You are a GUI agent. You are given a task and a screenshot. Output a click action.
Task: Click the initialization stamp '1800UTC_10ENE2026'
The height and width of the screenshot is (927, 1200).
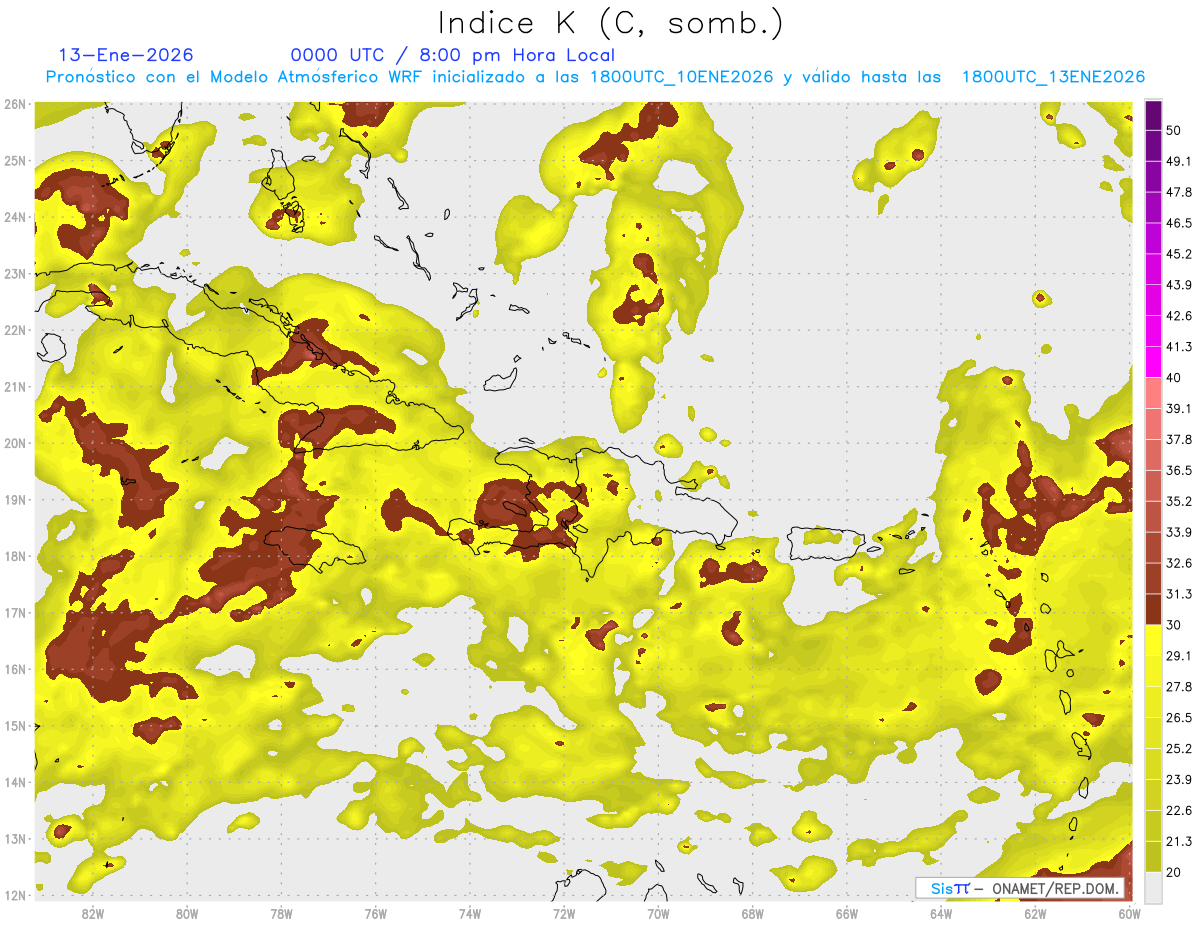(x=681, y=77)
